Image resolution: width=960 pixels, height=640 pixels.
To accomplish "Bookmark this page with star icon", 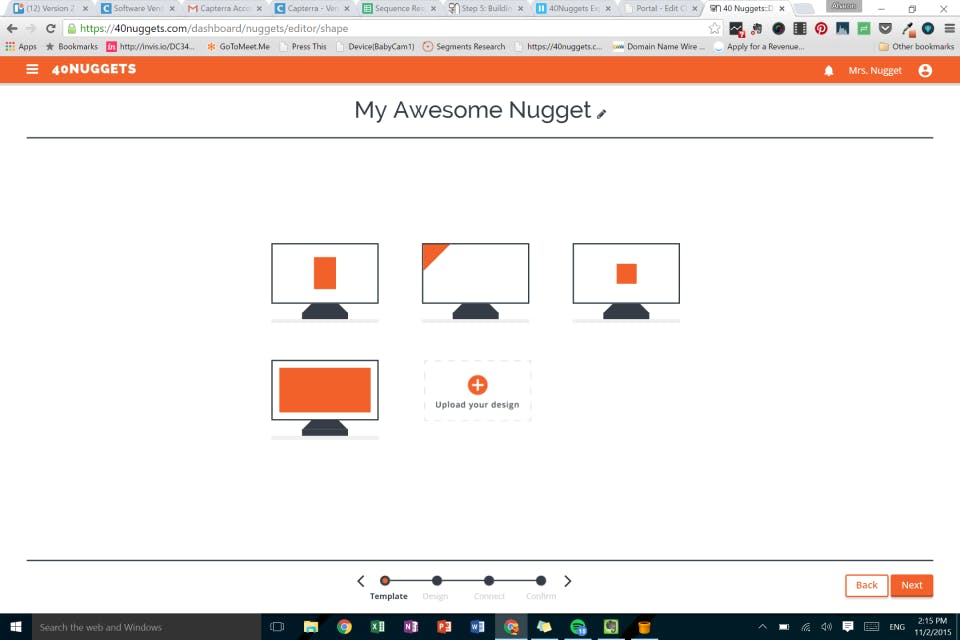I will [714, 28].
